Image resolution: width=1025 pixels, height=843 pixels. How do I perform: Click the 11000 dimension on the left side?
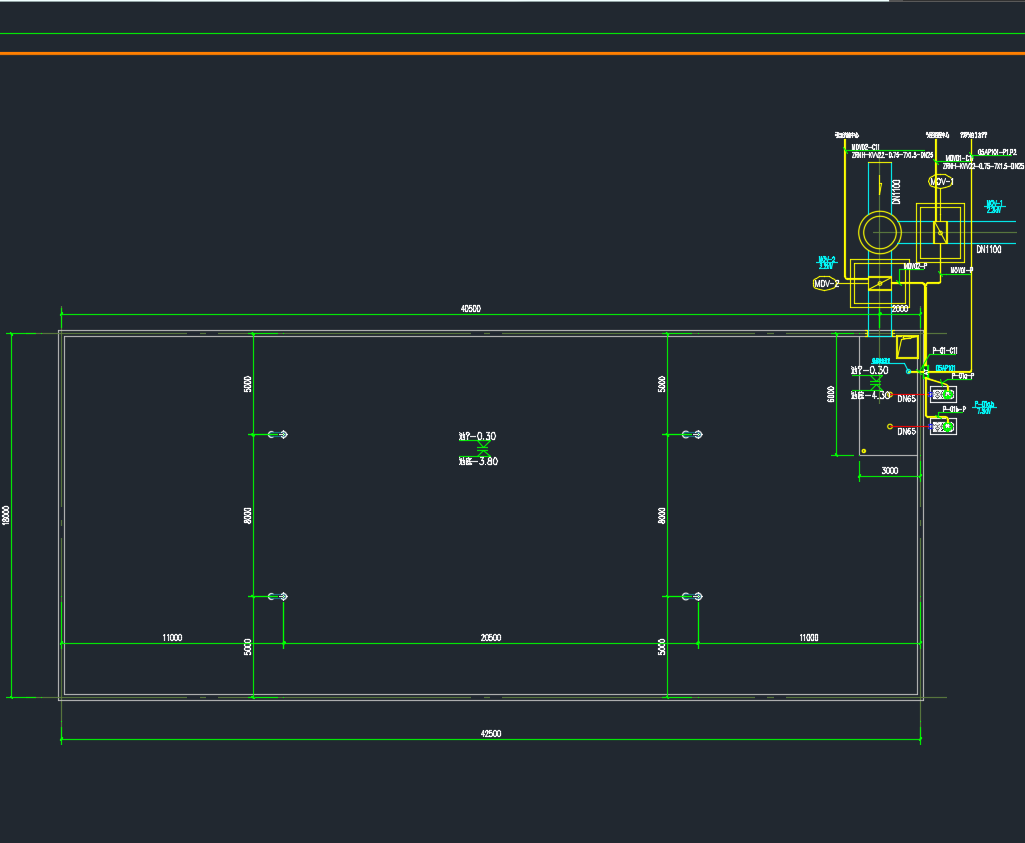173,637
